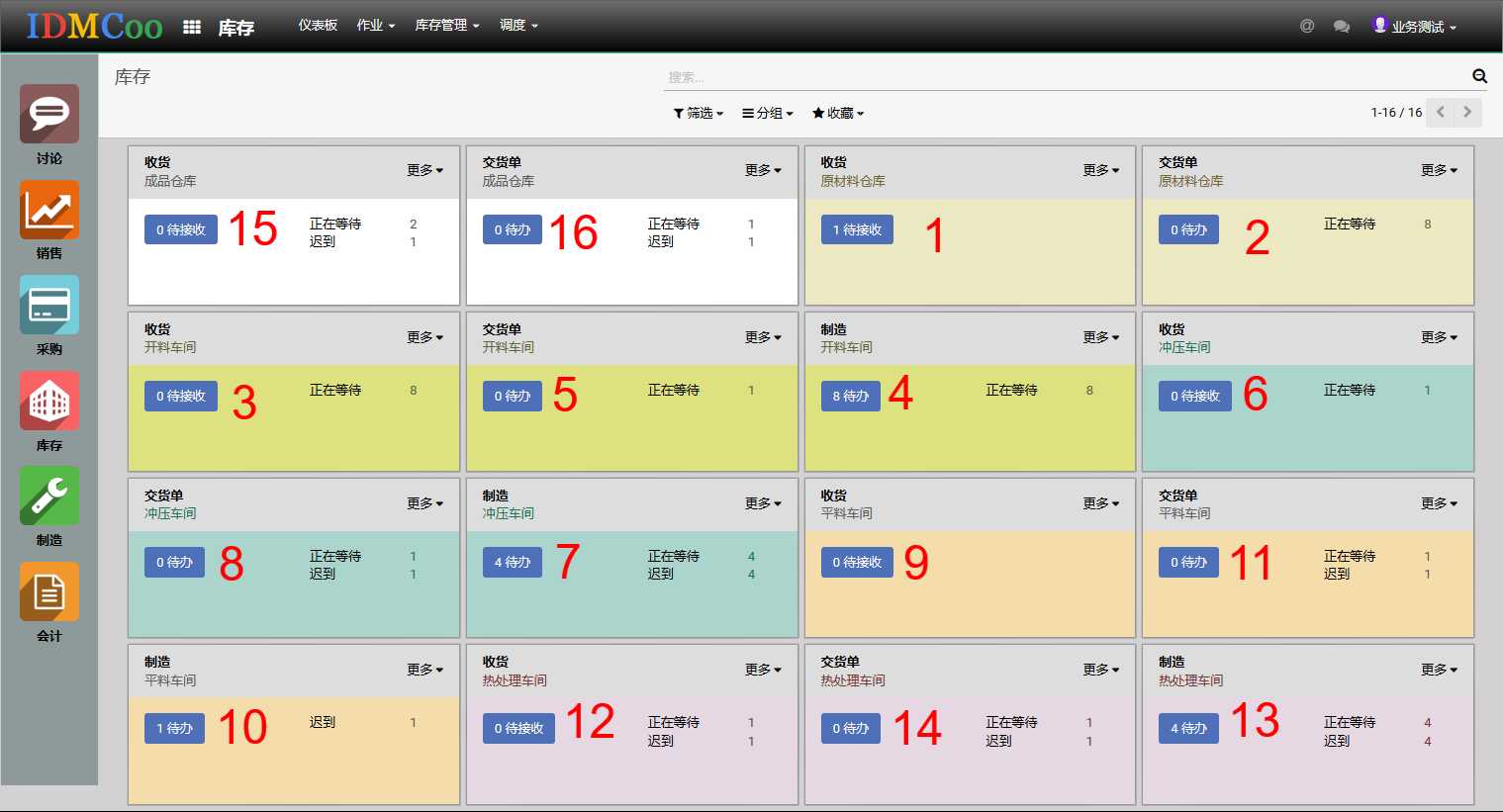The image size is (1503, 812).
Task: Open the 销售 (Sales) app icon
Action: 49,210
